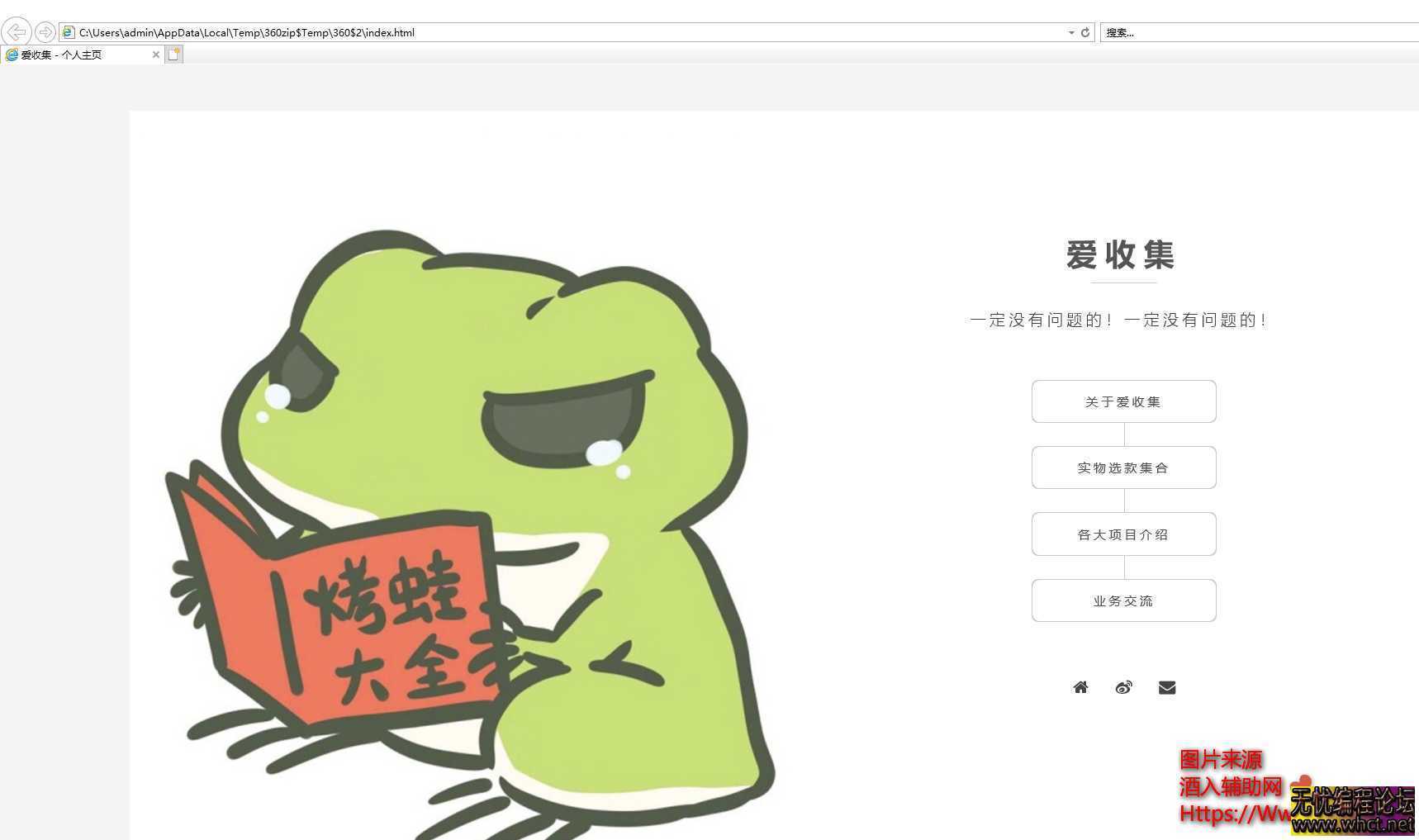Click the 关于爱收集 button
The image size is (1419, 840).
(x=1123, y=401)
